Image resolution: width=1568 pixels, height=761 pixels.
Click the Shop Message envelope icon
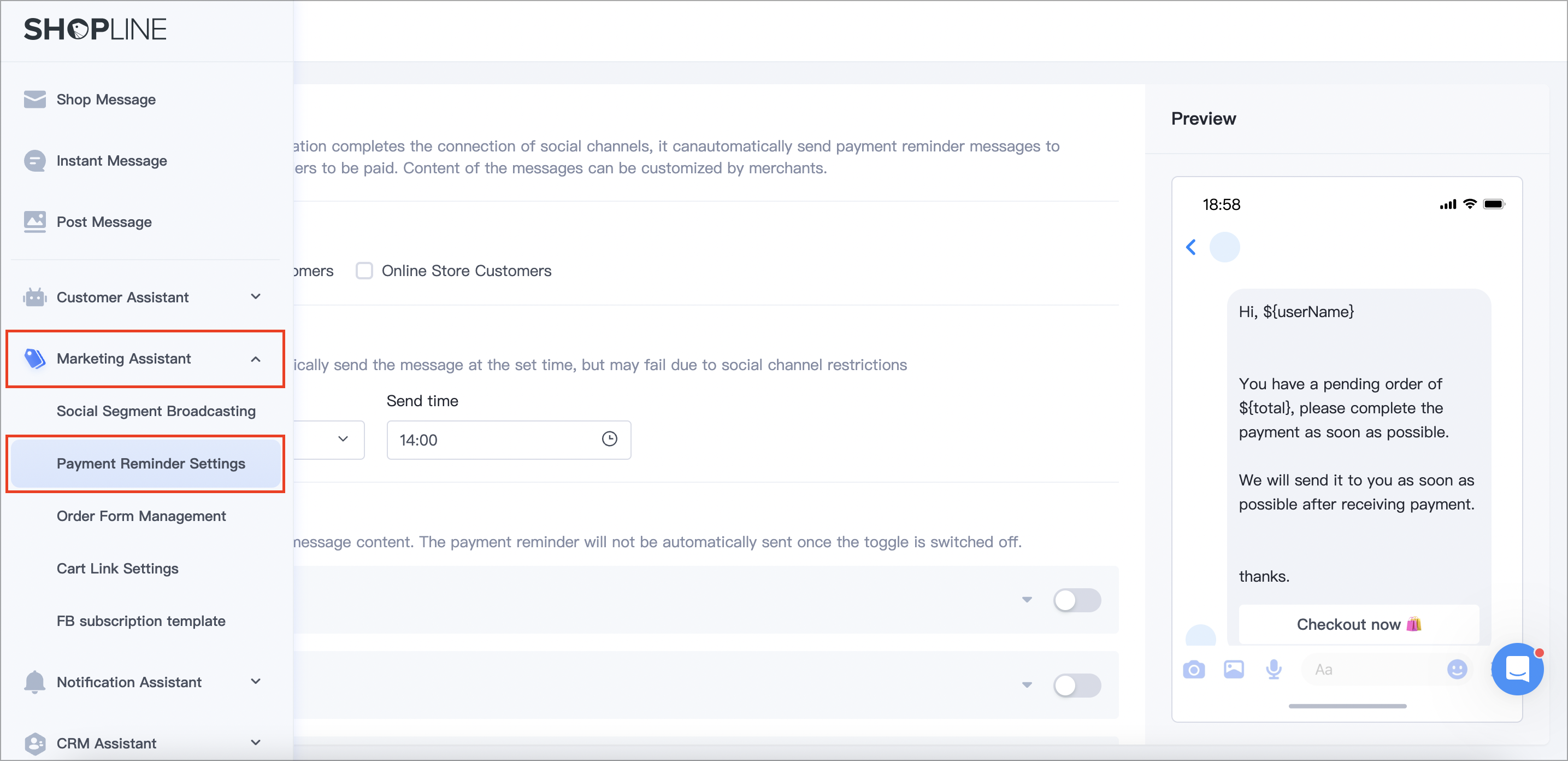[x=35, y=99]
